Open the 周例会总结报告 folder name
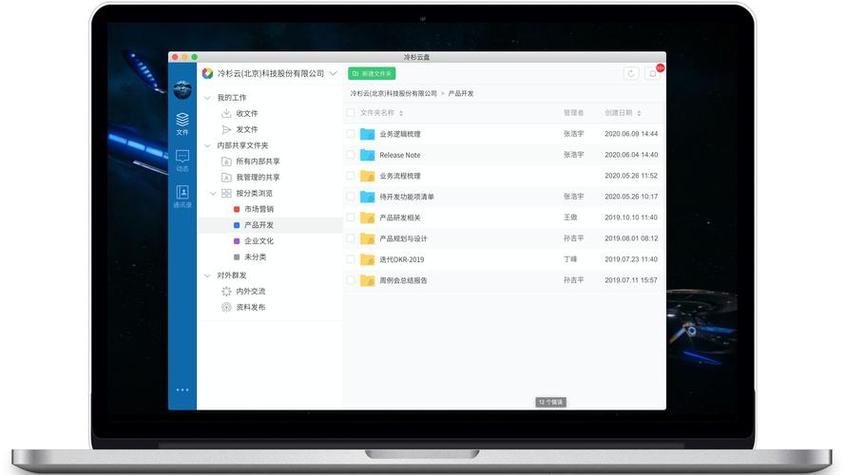845x475 pixels. [x=403, y=280]
